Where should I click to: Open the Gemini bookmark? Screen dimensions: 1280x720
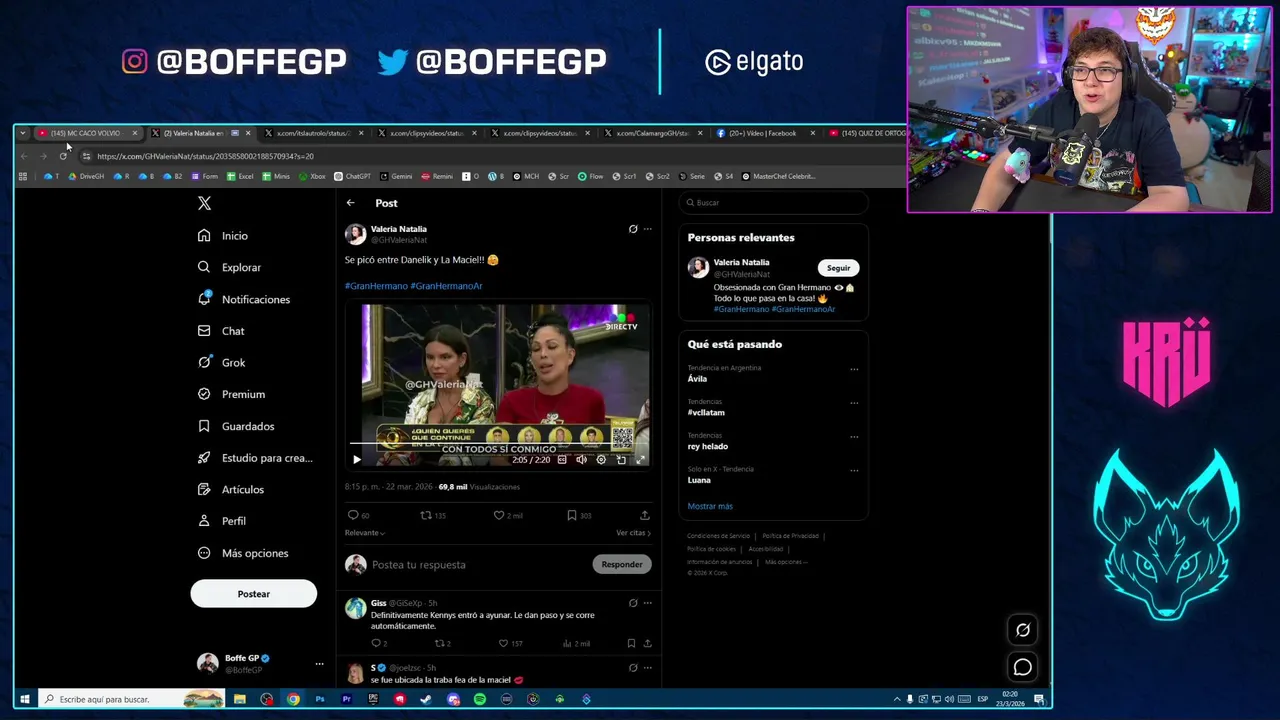pos(396,176)
